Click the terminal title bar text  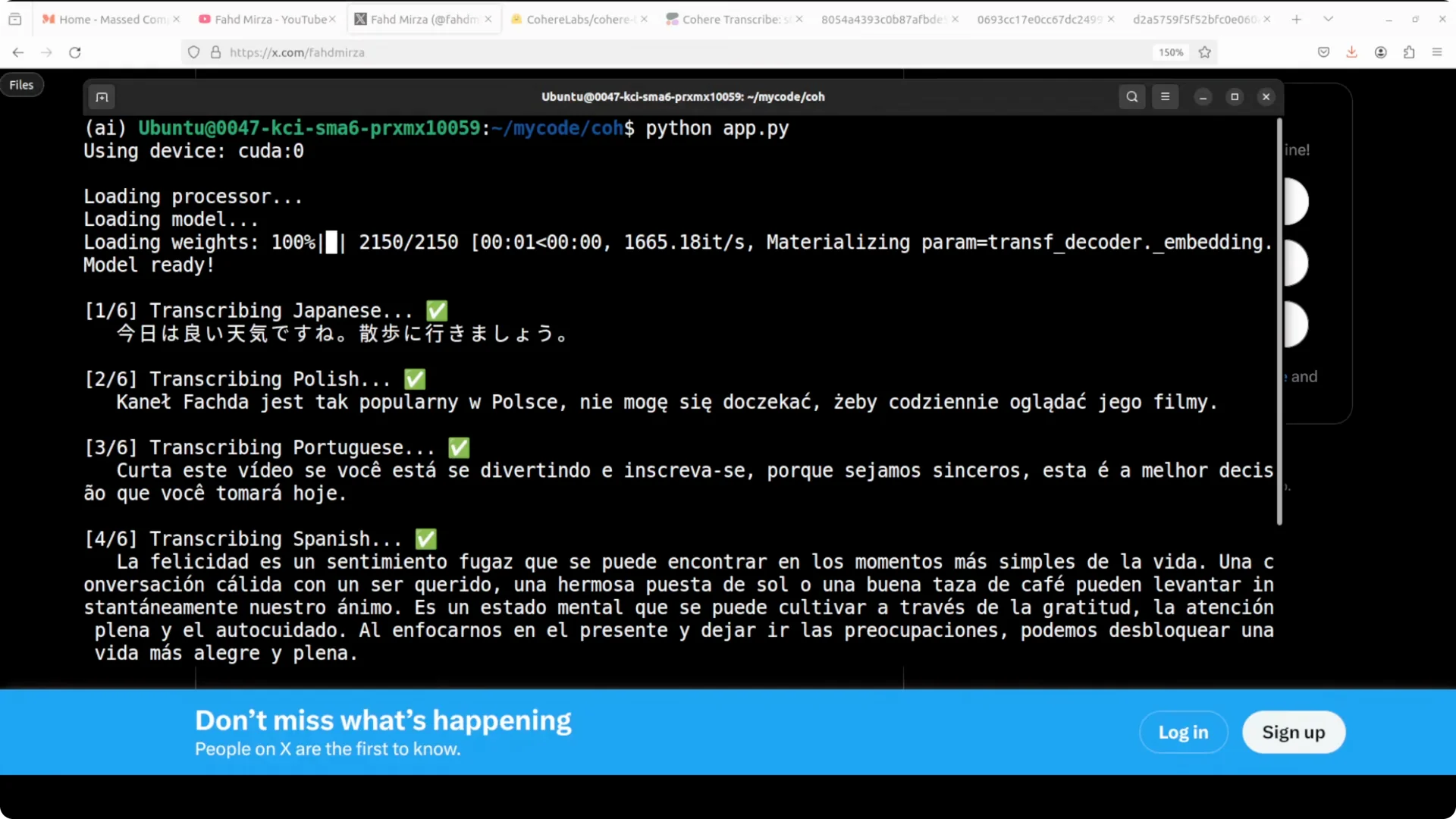coord(682,97)
